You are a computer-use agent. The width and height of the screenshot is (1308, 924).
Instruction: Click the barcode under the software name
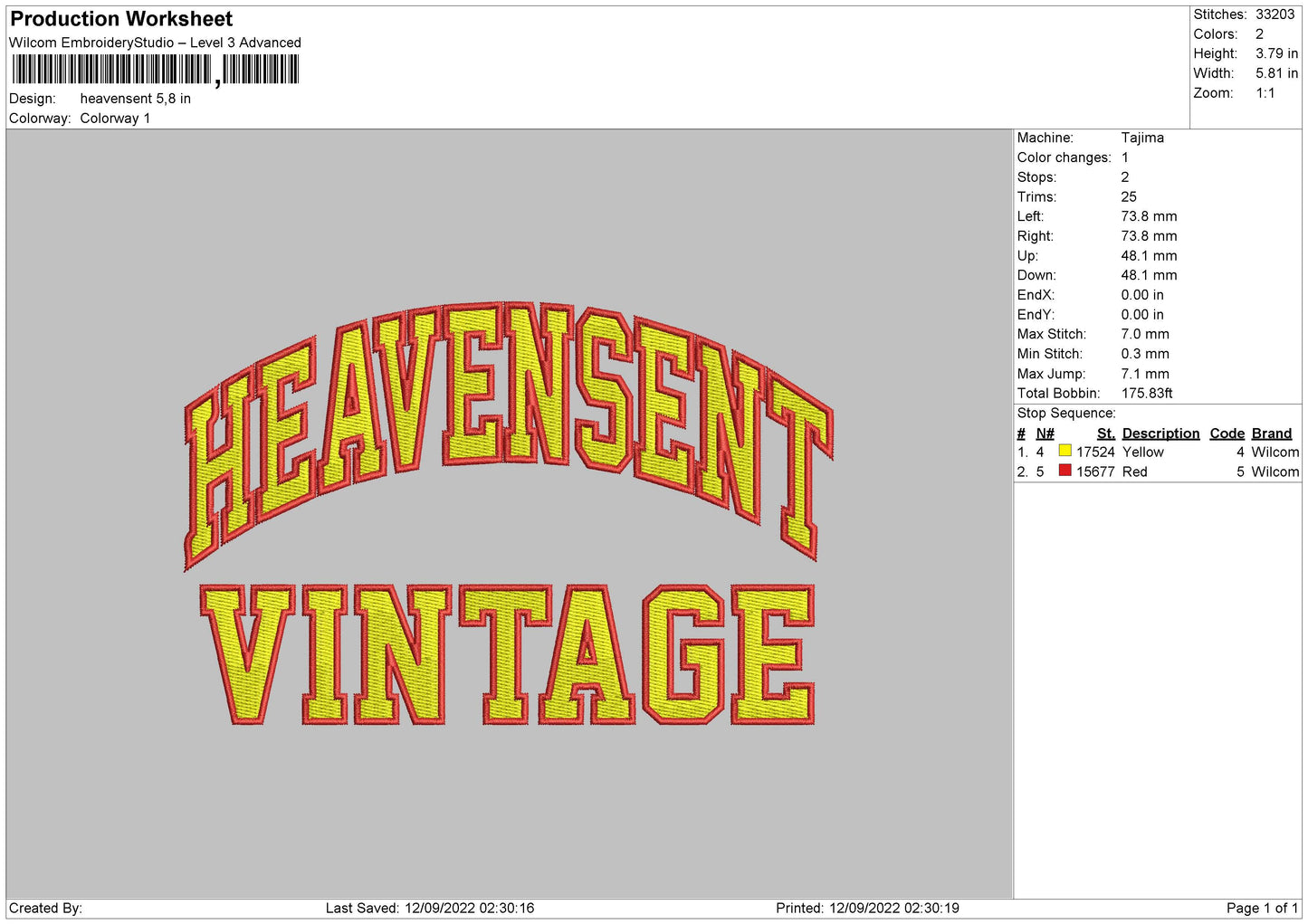(x=155, y=70)
